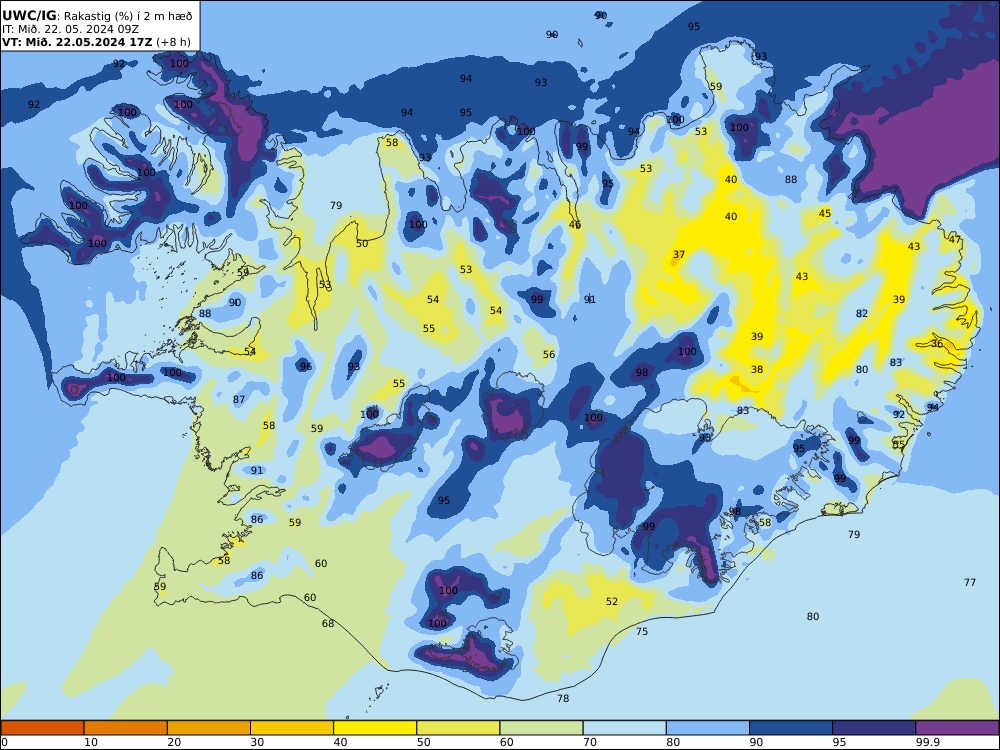Click the humidity value '52' in the south
The width and height of the screenshot is (1000, 750).
612,601
